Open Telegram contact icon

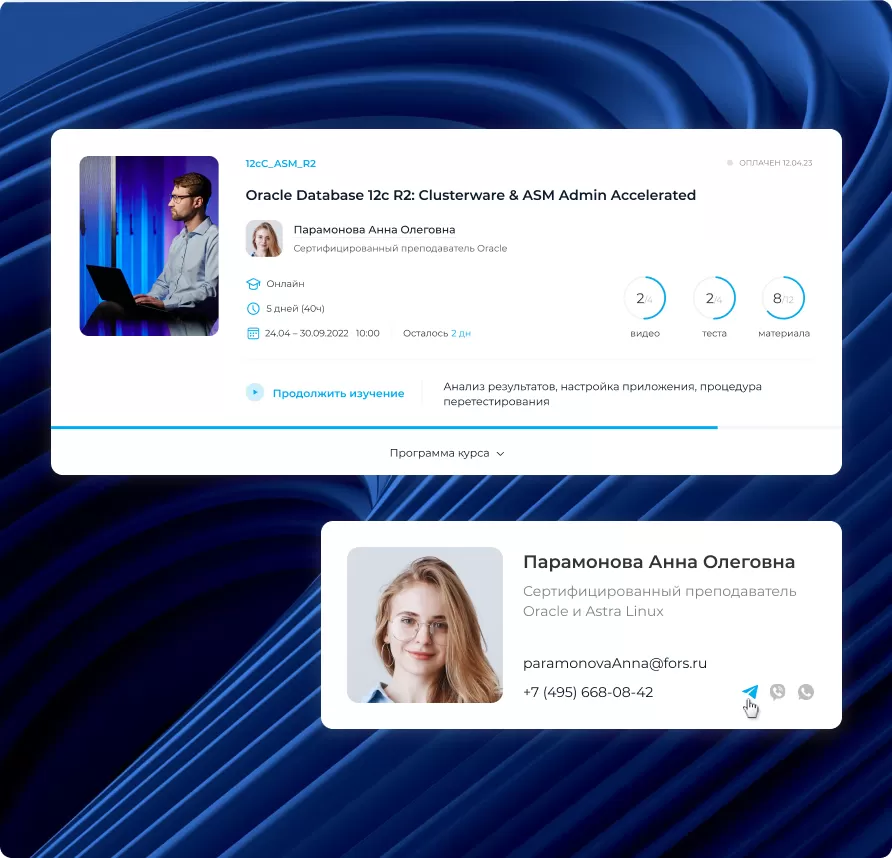click(750, 691)
